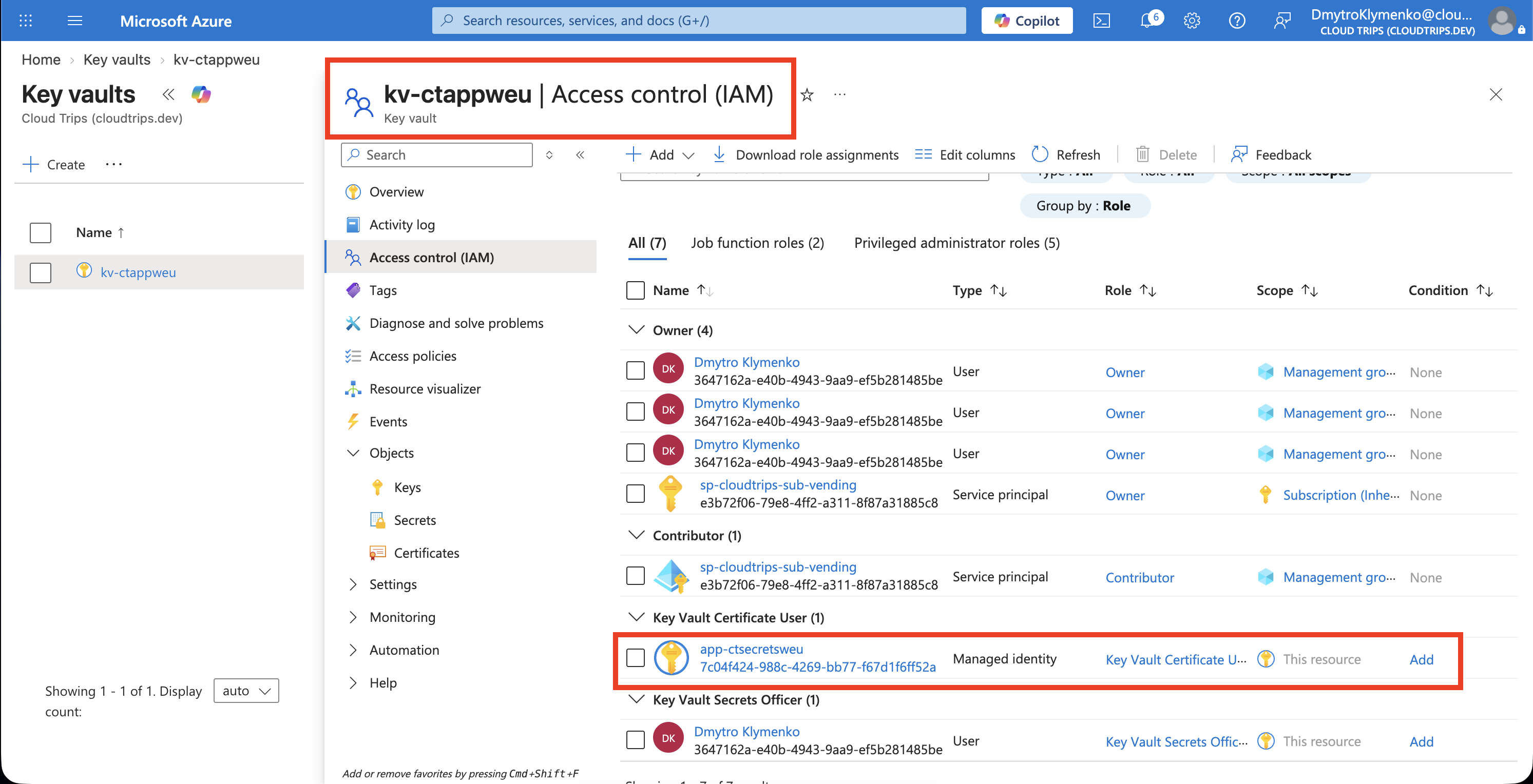Check the sp-cloudtrips-sub-vending Owner row

pyautogui.click(x=636, y=494)
